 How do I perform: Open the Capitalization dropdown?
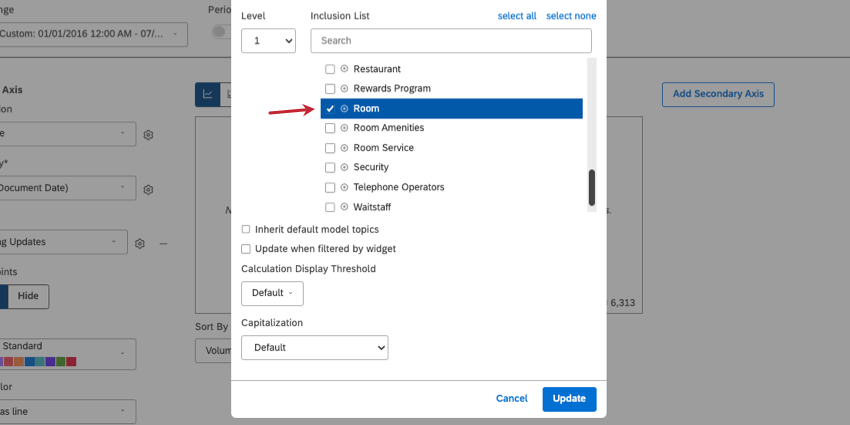pyautogui.click(x=314, y=347)
